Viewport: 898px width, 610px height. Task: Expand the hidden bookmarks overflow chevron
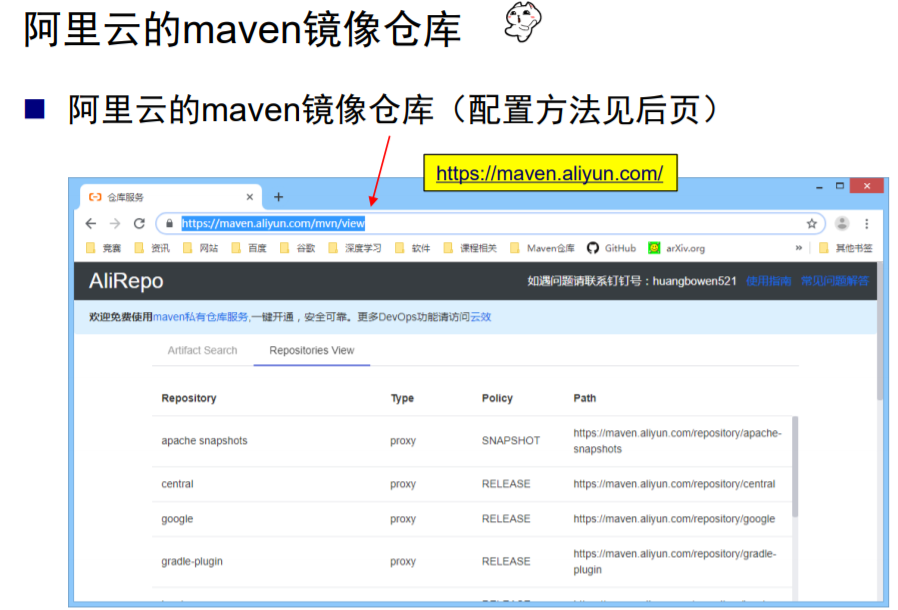801,247
